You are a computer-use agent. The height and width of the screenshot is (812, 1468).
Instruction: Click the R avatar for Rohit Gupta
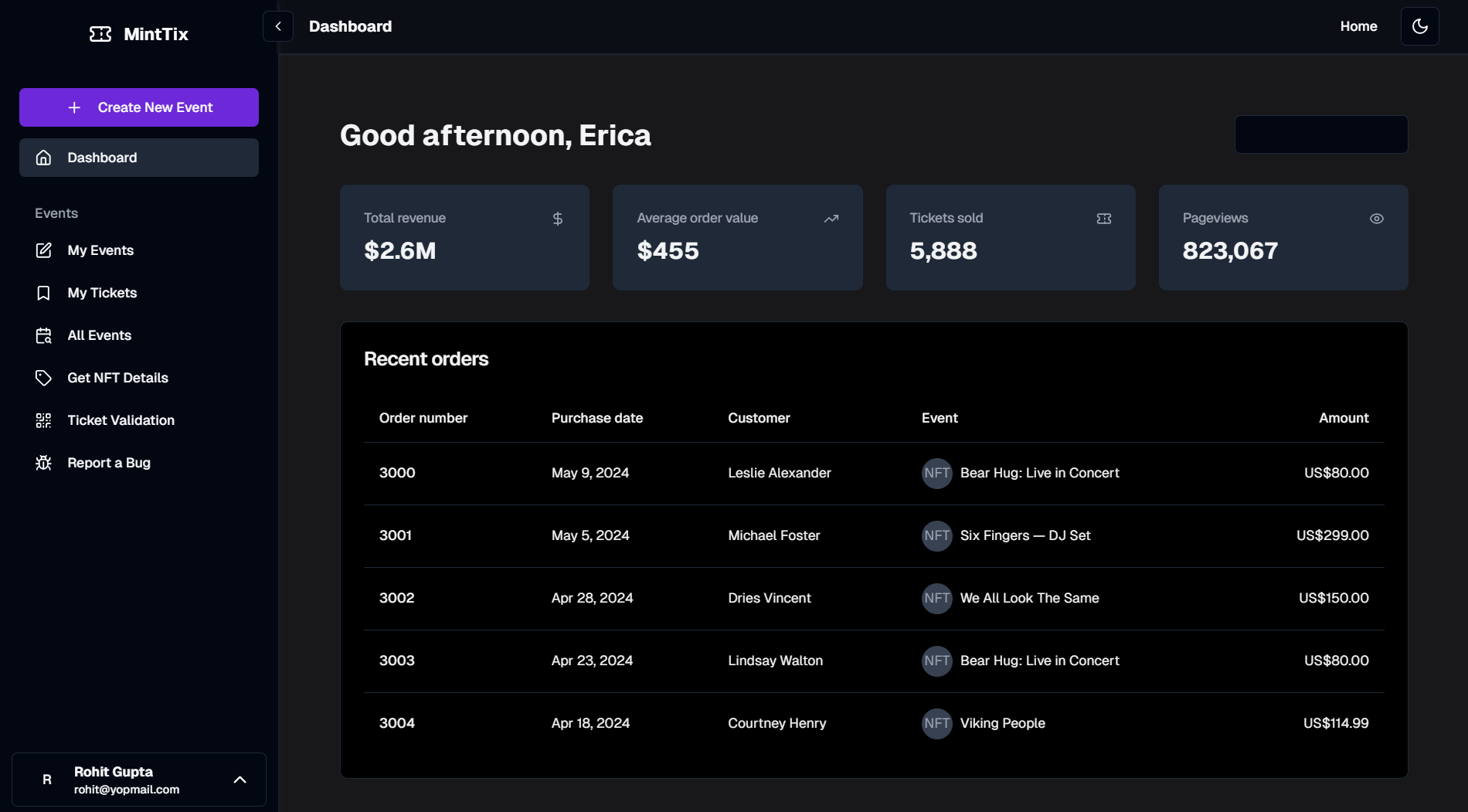tap(47, 780)
